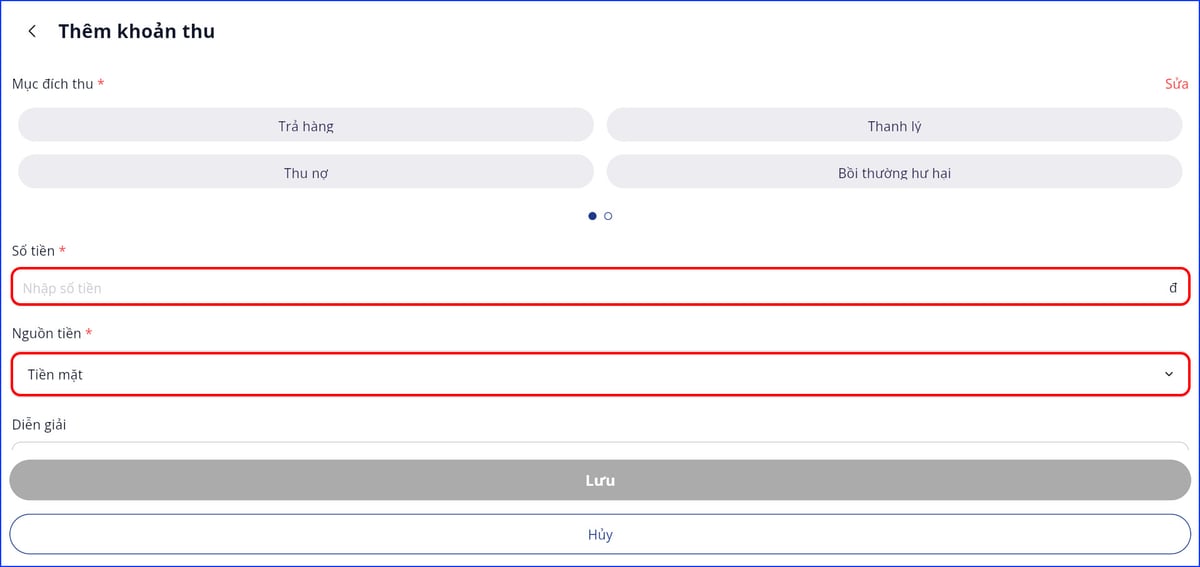Click the Diễn giải label text

pos(40,425)
